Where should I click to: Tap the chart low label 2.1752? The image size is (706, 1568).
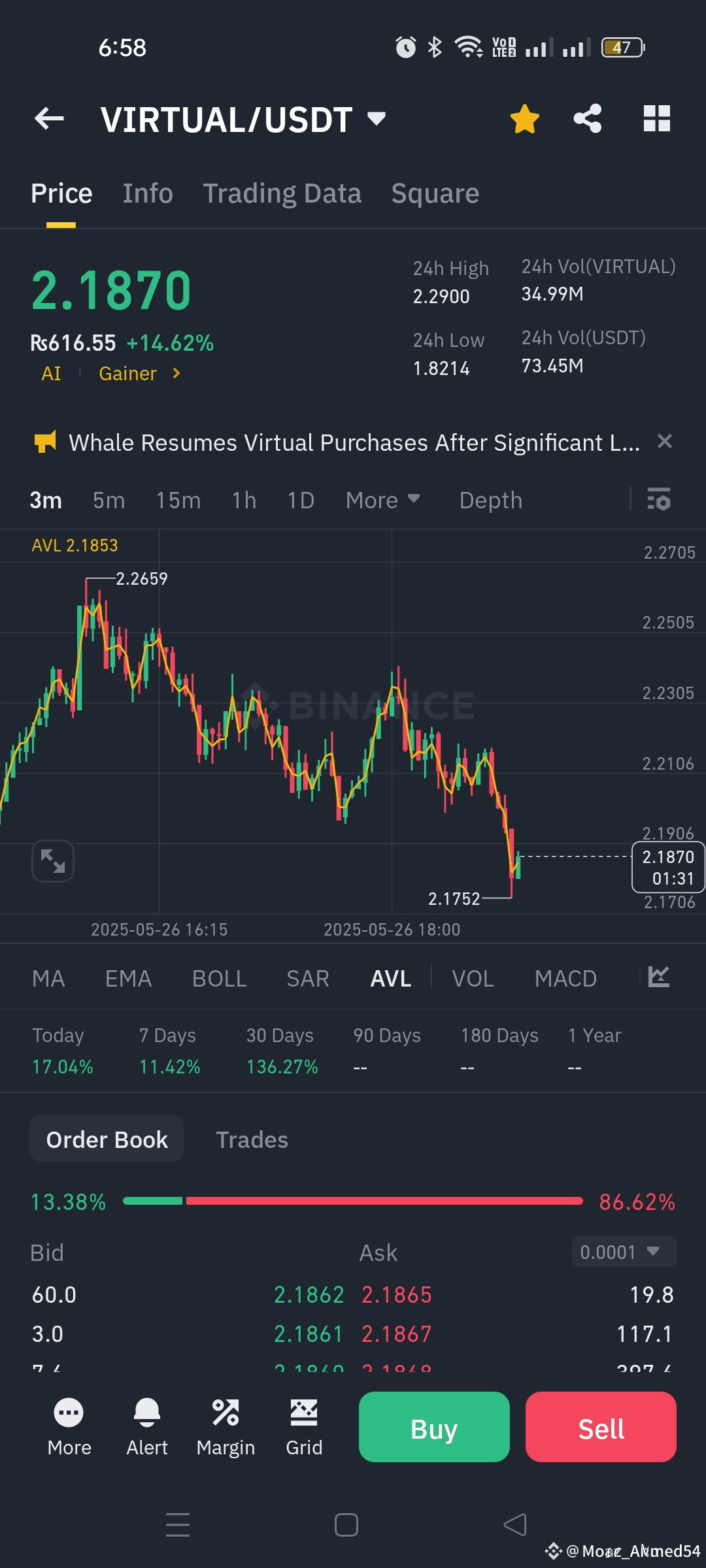click(x=454, y=899)
